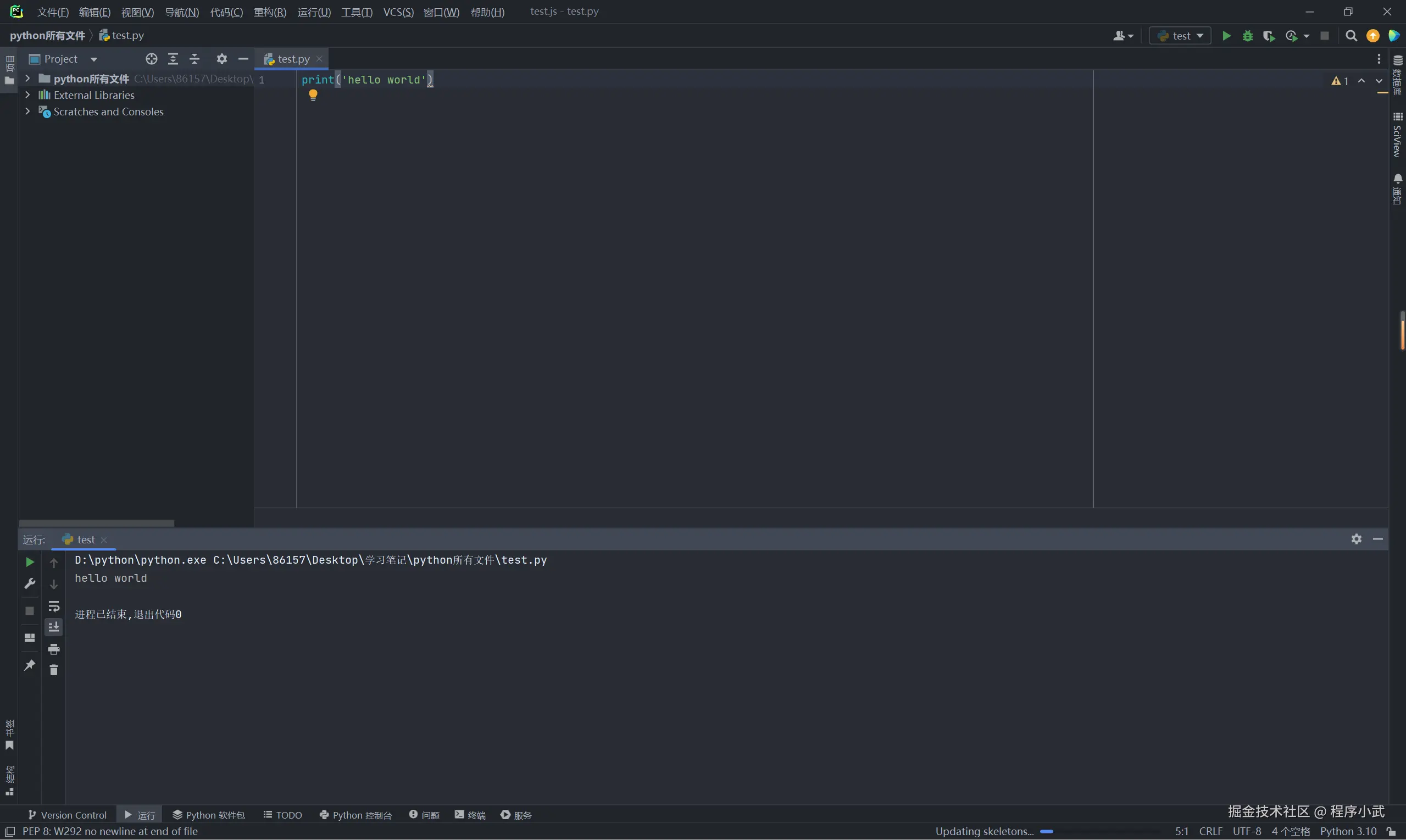Screen dimensions: 1406x840
Task: Click the print icon in run panel
Action: (54, 649)
